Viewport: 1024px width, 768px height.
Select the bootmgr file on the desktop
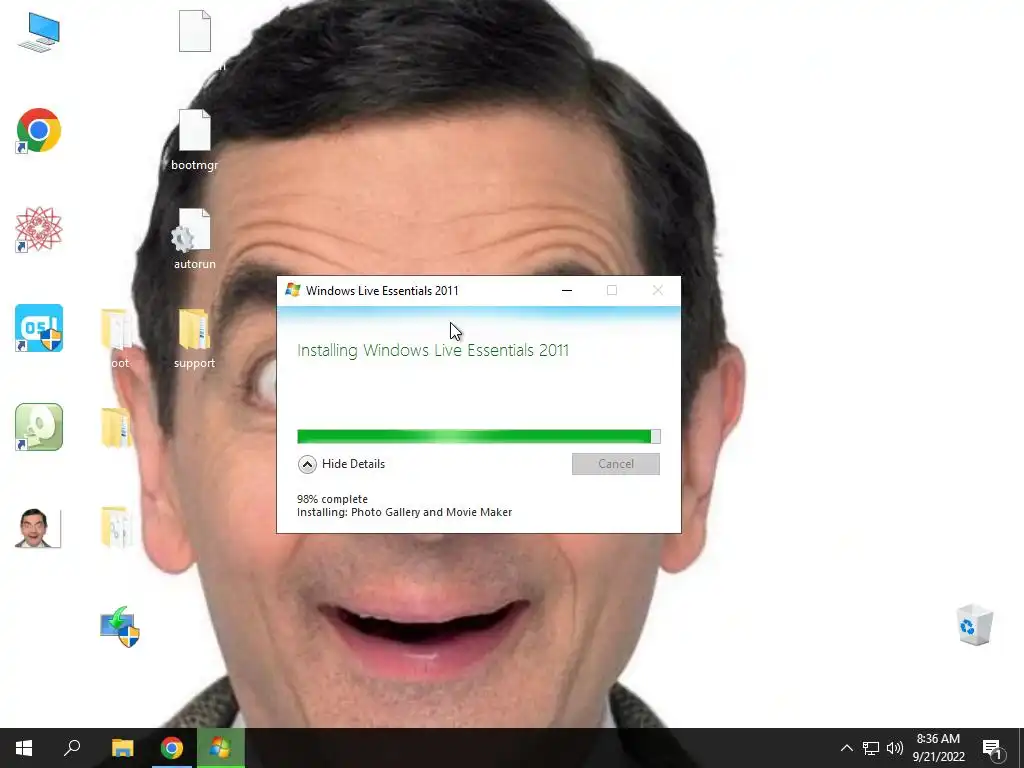pos(195,140)
